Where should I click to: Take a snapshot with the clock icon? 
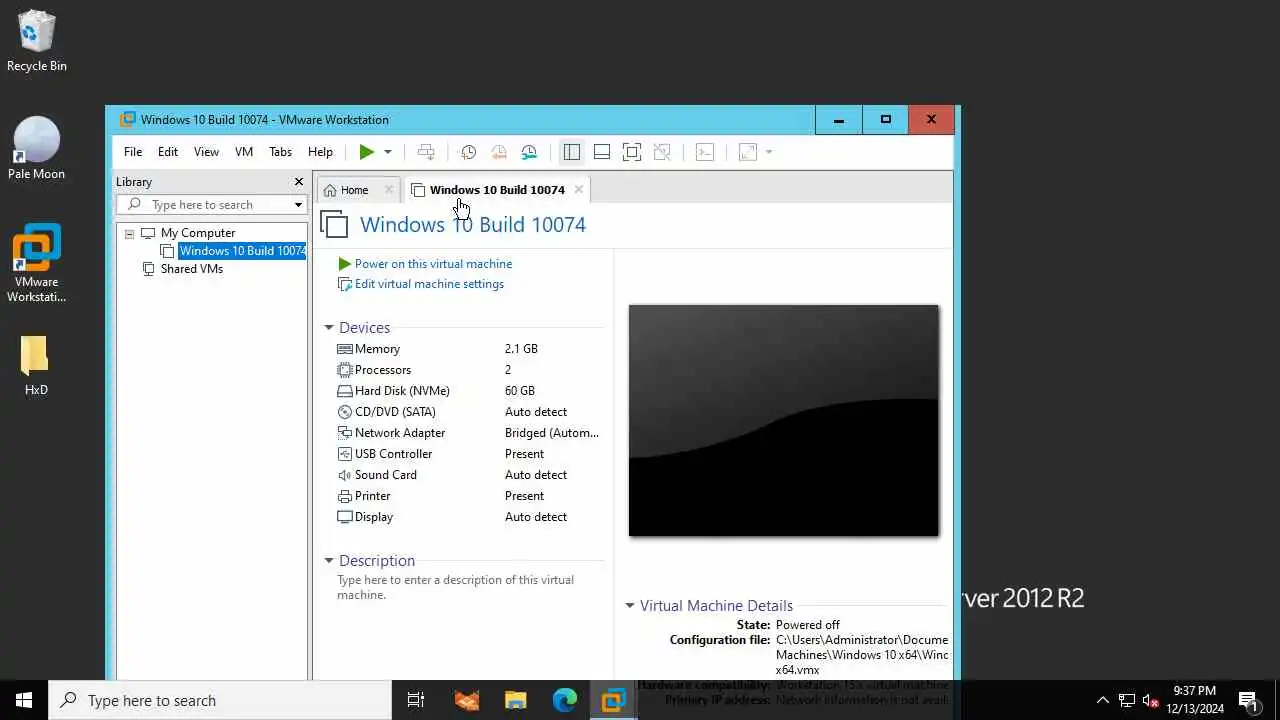pos(468,152)
